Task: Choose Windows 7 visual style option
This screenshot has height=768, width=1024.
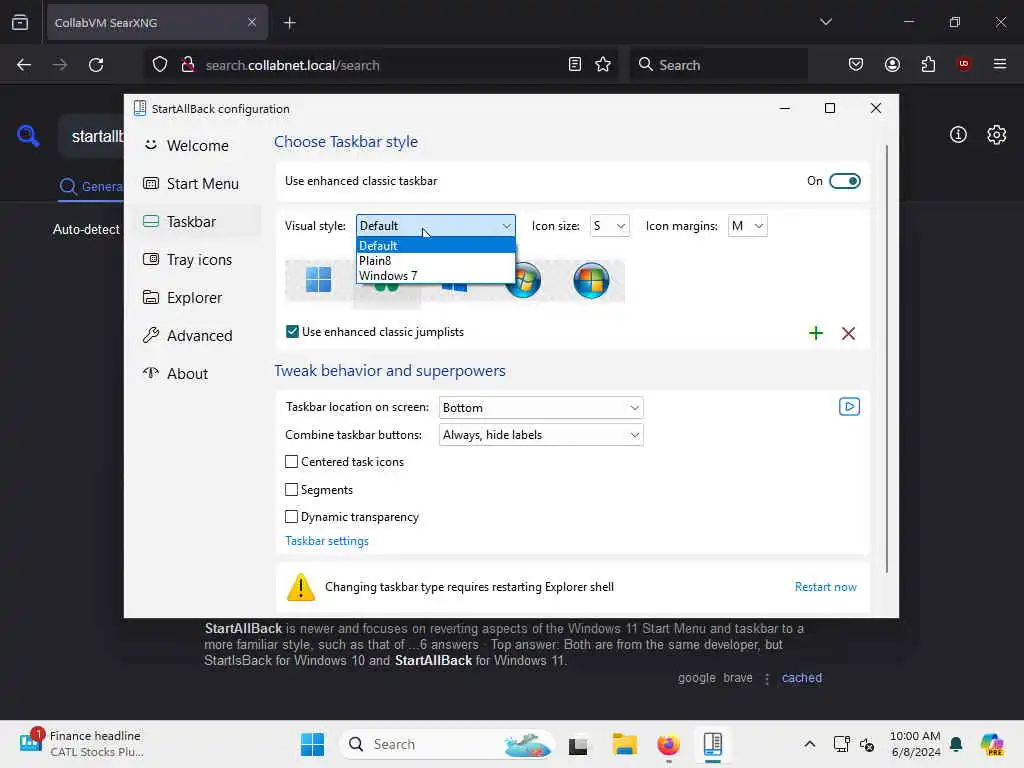Action: pos(436,276)
